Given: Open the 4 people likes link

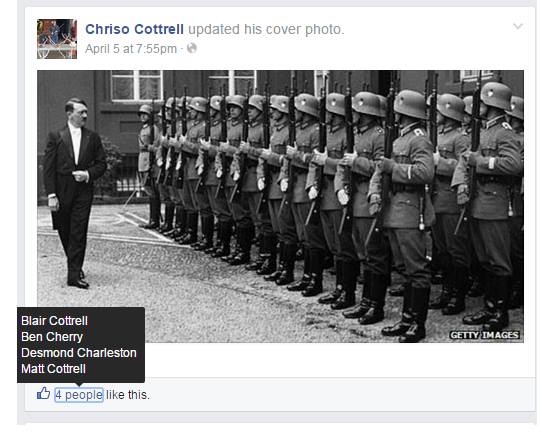Looking at the screenshot, I should pyautogui.click(x=79, y=395).
